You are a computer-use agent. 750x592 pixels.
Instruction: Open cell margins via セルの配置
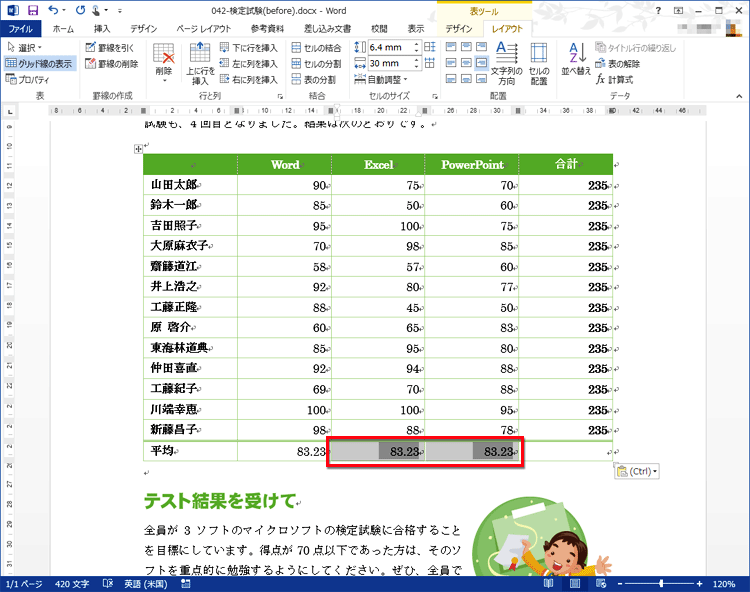click(539, 64)
